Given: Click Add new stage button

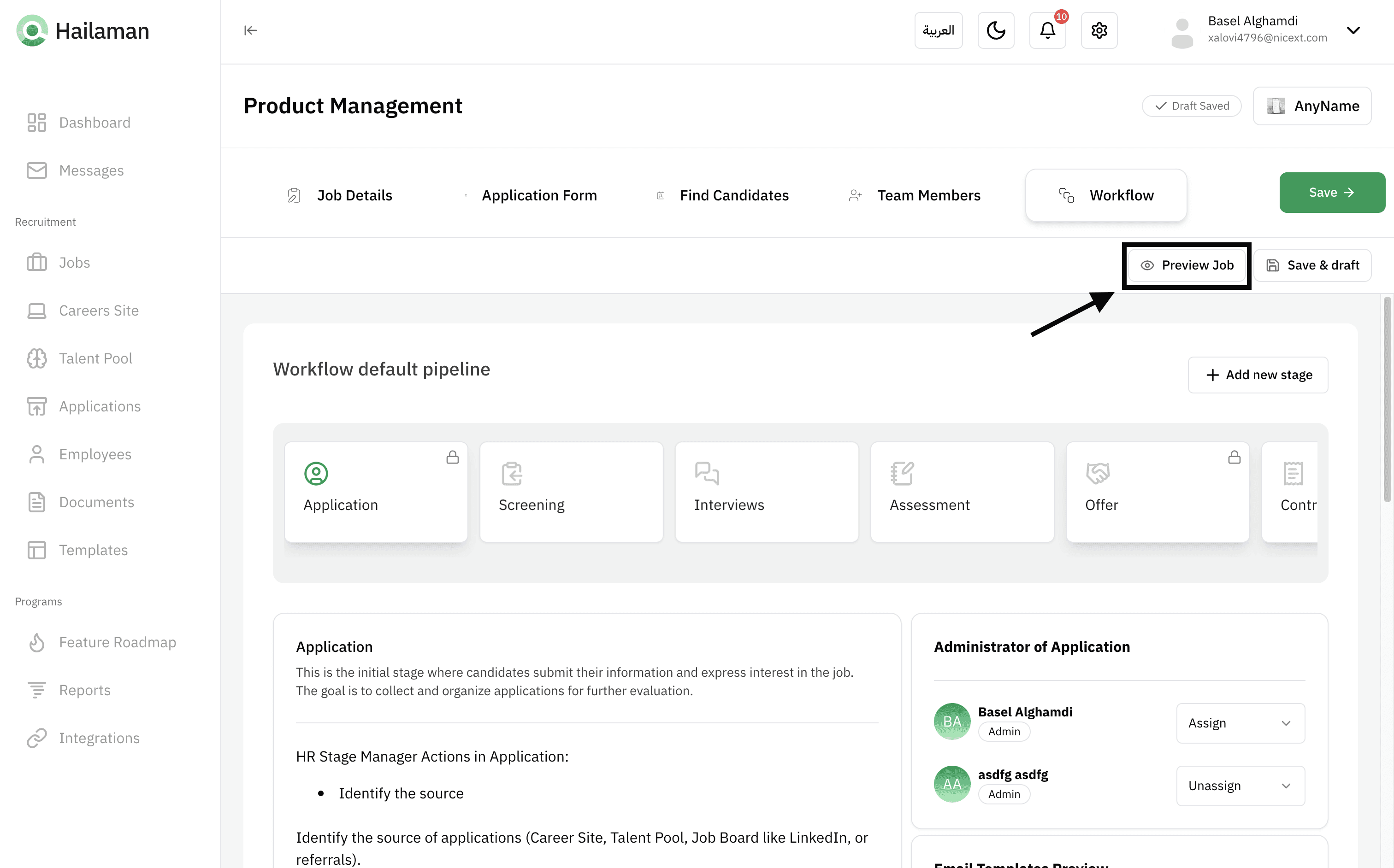Looking at the screenshot, I should tap(1257, 375).
